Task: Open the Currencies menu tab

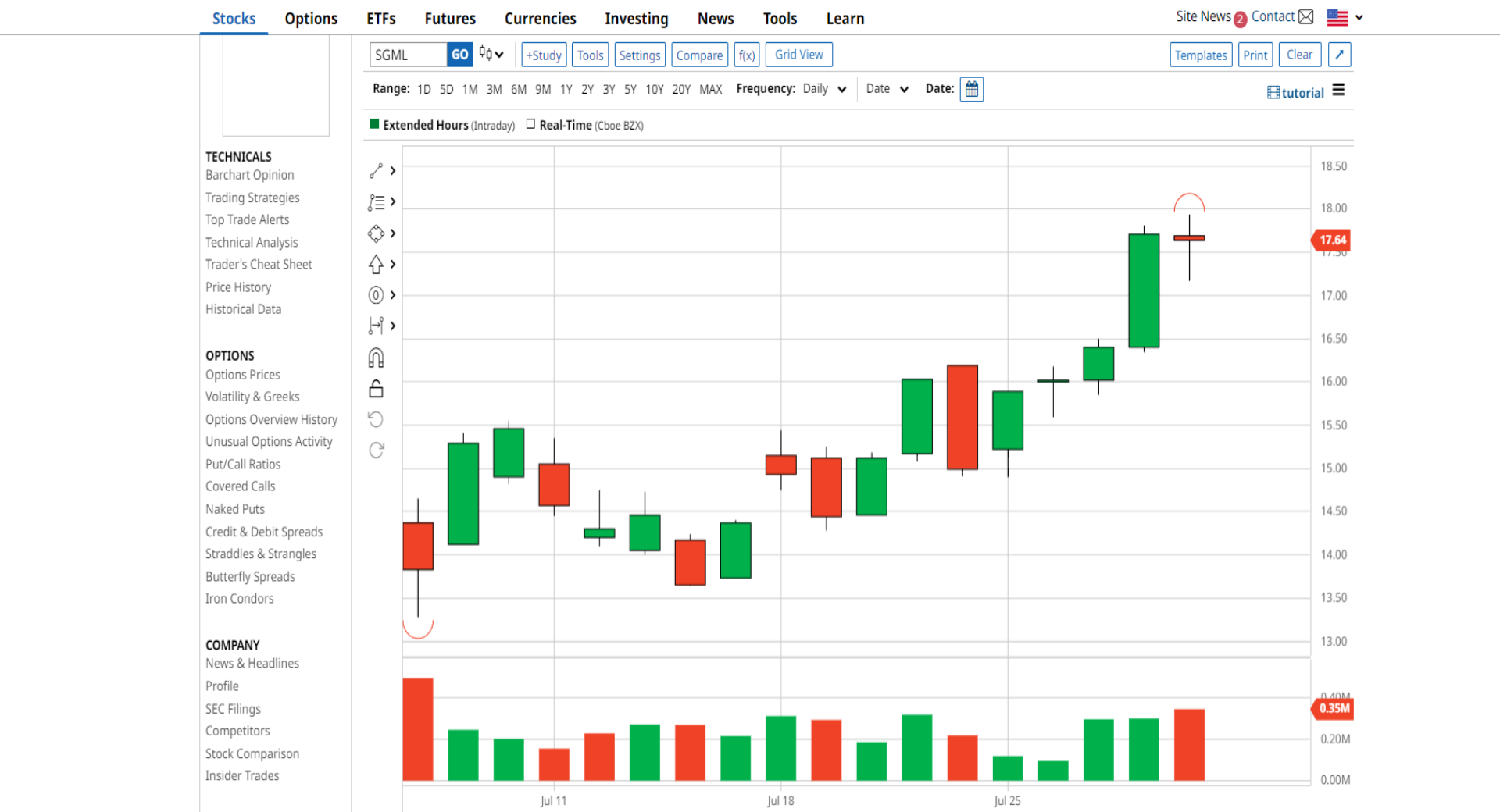Action: (540, 19)
